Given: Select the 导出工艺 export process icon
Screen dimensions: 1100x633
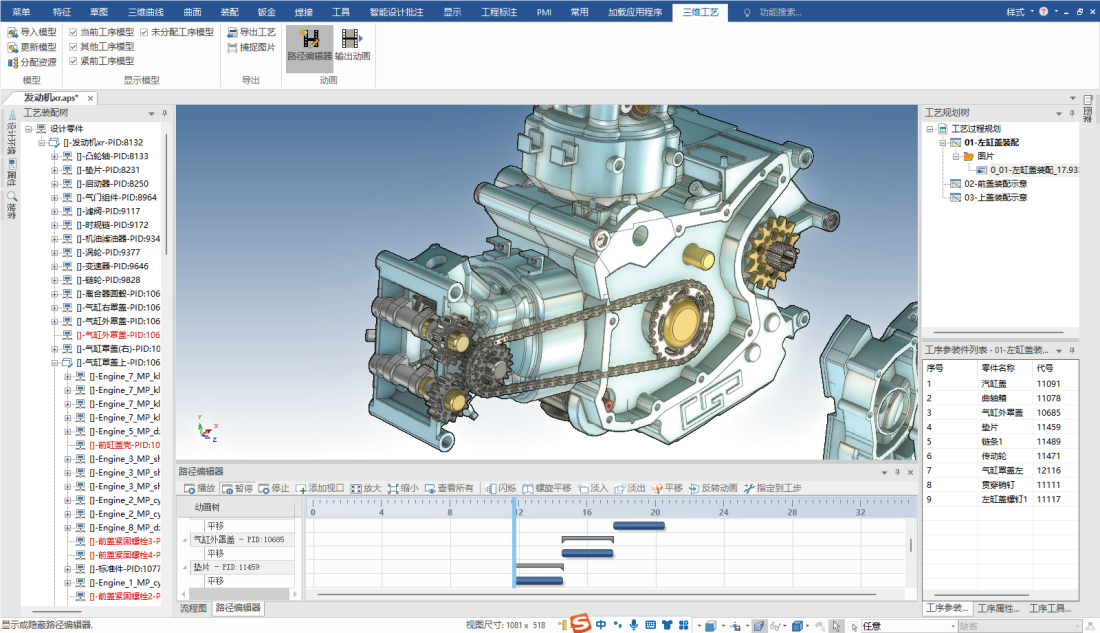Looking at the screenshot, I should [232, 32].
